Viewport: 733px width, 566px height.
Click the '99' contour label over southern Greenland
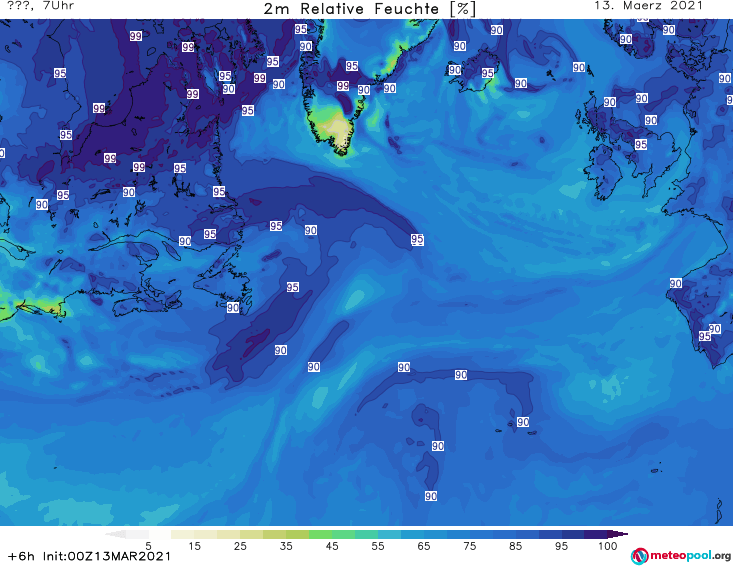pyautogui.click(x=343, y=86)
